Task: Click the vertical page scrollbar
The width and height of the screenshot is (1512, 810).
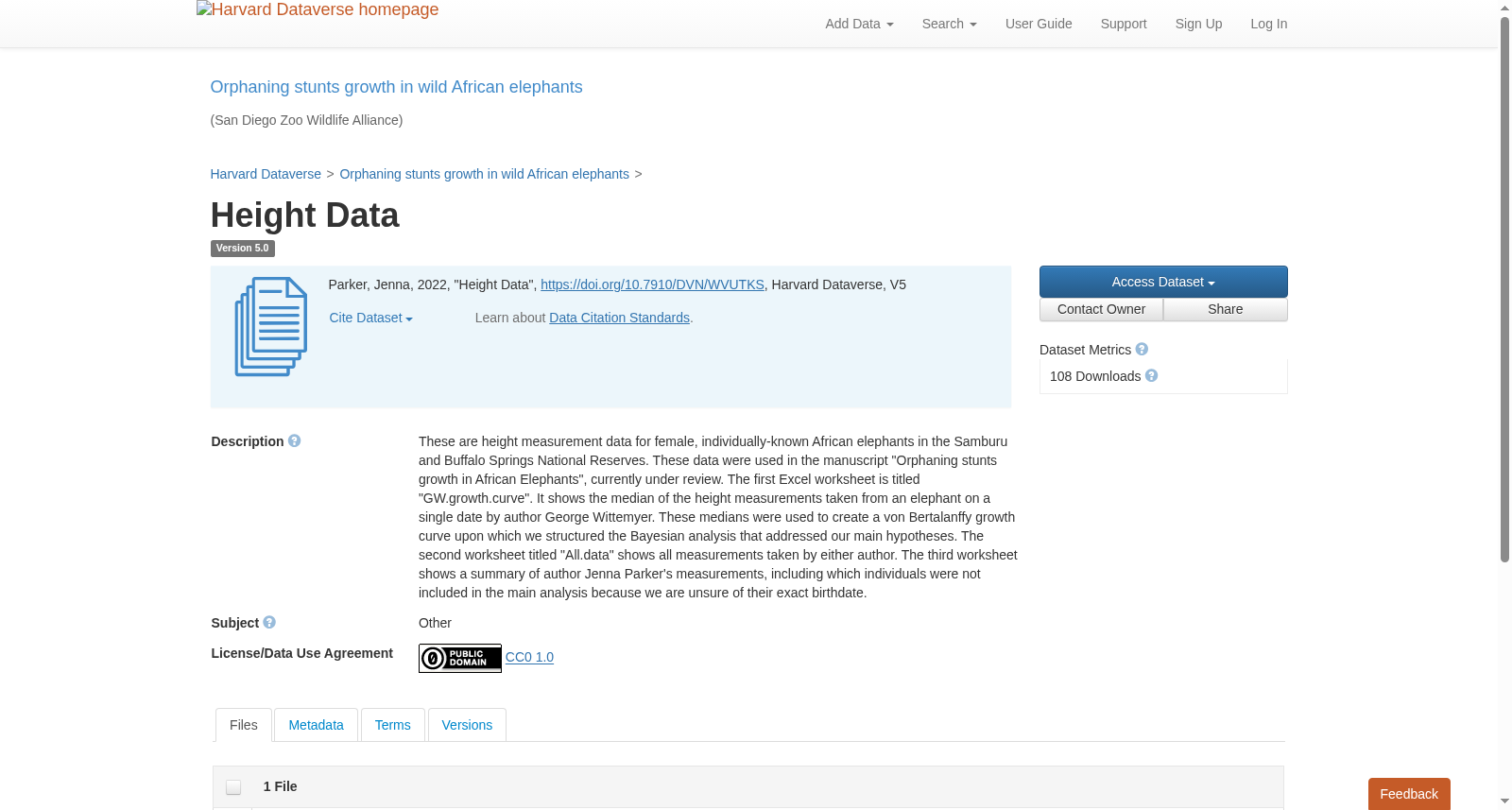Action: 1505,288
